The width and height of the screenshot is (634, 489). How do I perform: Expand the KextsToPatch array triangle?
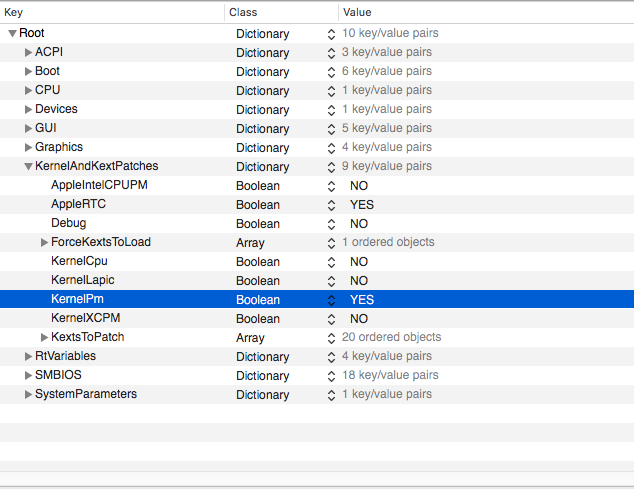coord(44,338)
